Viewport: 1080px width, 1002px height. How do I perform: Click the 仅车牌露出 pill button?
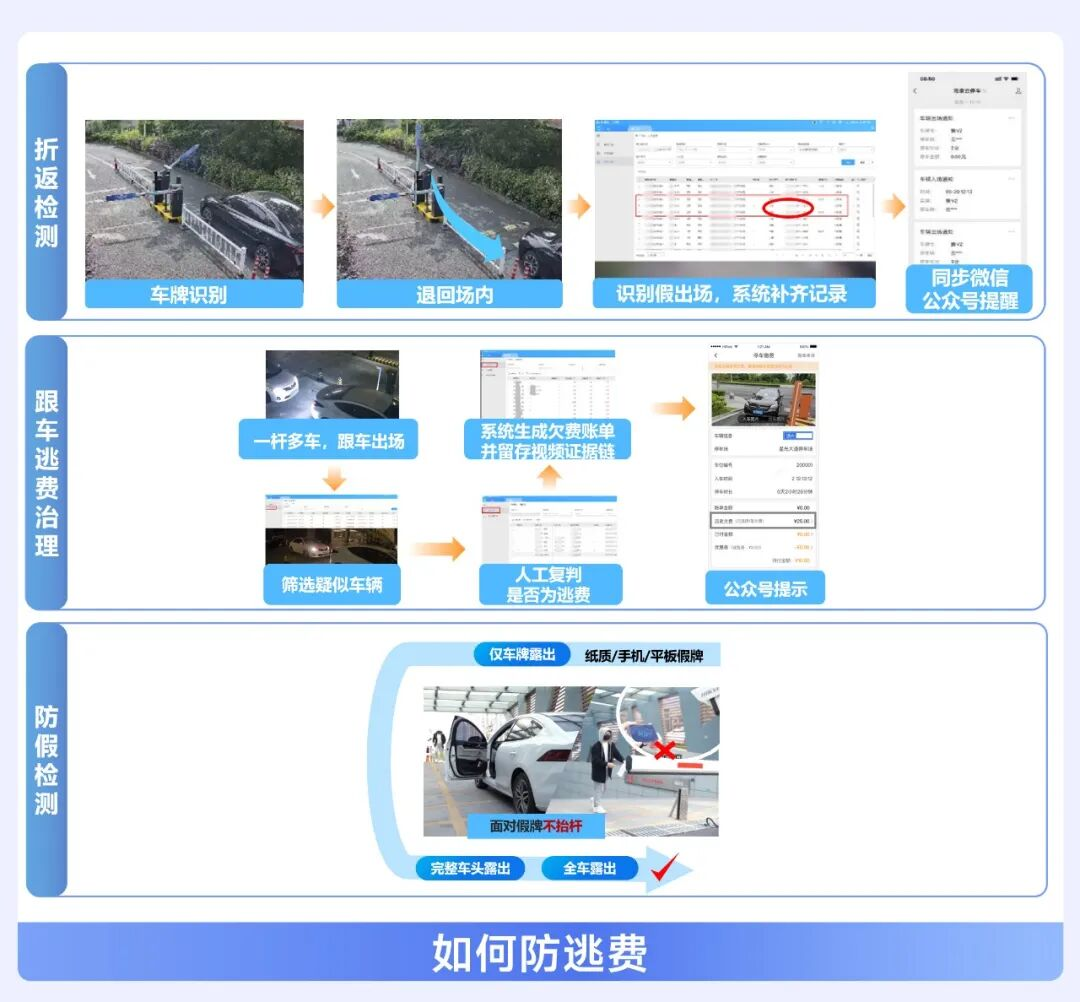click(522, 655)
